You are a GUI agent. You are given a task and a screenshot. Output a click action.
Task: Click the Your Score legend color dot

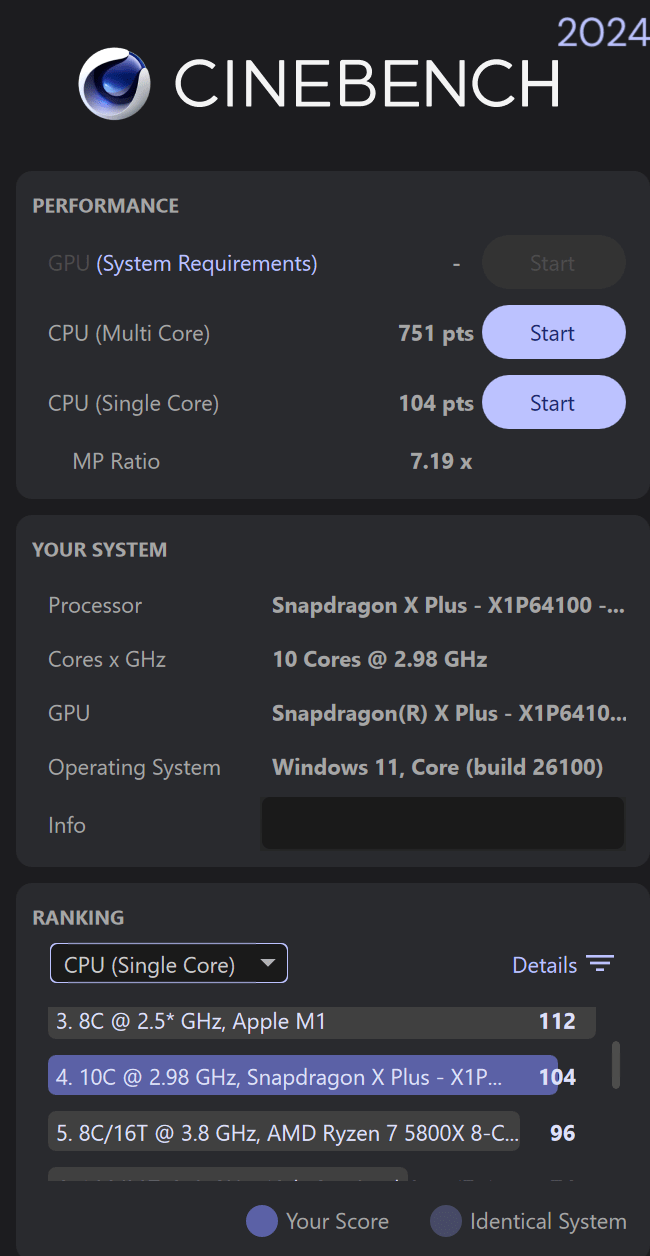click(262, 1221)
